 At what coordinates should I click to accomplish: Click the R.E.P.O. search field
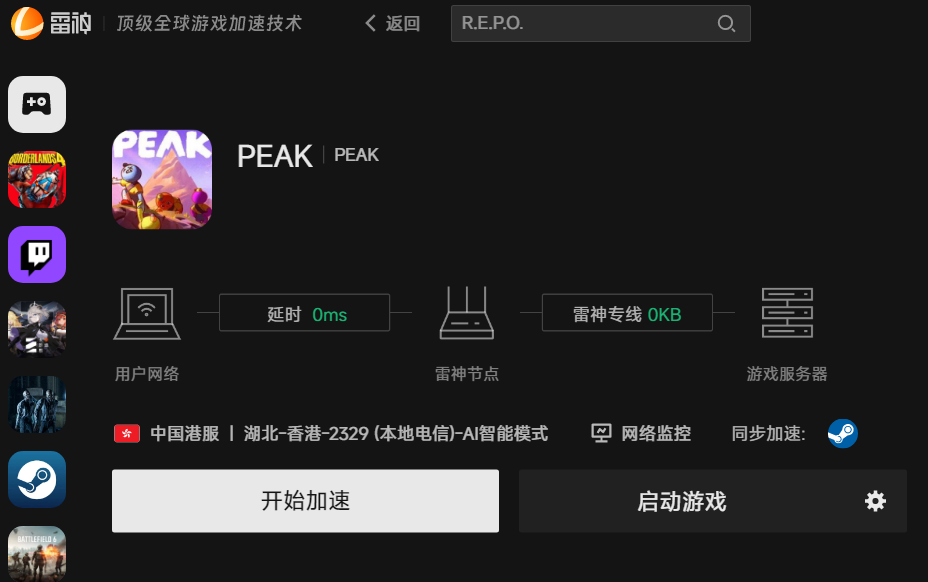tap(601, 24)
